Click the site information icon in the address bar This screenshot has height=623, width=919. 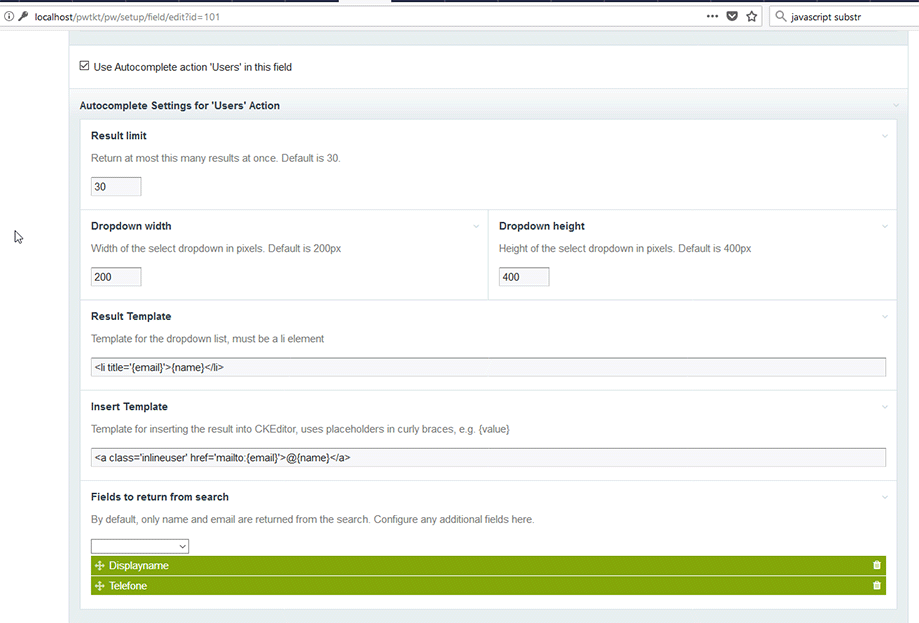click(8, 16)
